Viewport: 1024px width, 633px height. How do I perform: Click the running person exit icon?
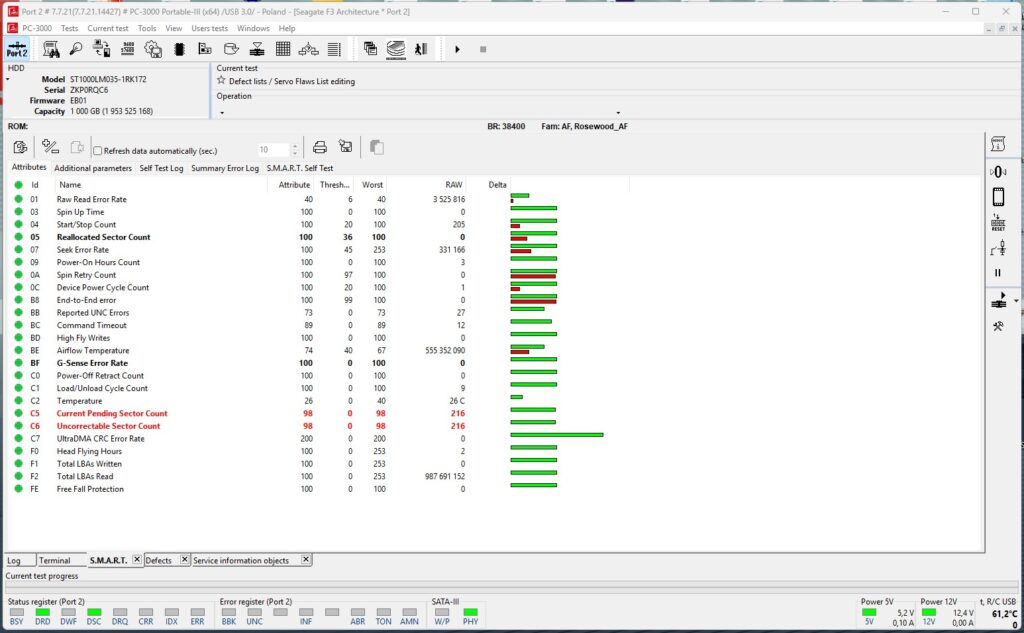421,49
